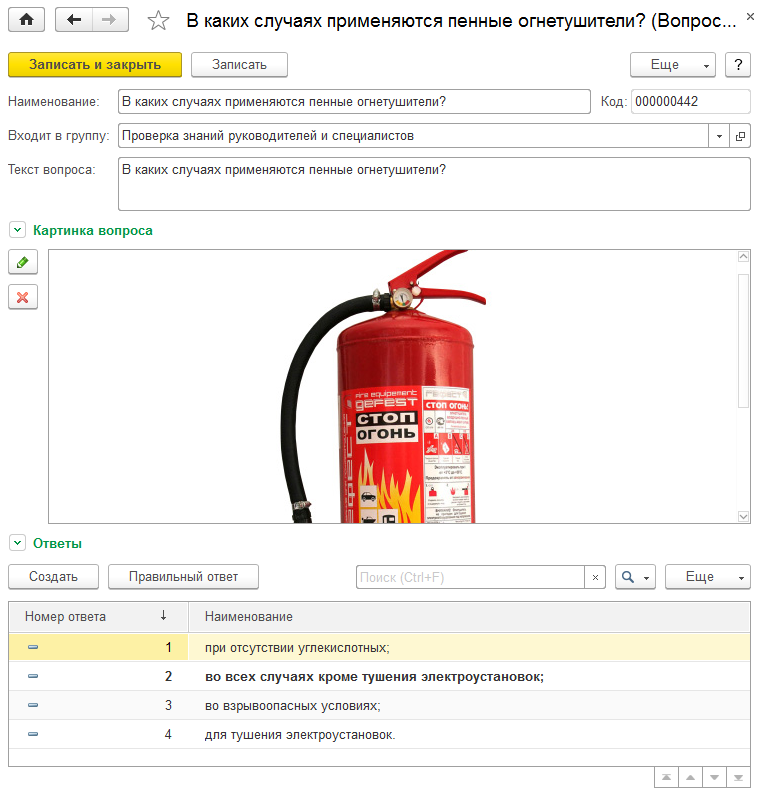This screenshot has height=793, width=760.
Task: Delete question picture with red cross
Action: [x=23, y=297]
